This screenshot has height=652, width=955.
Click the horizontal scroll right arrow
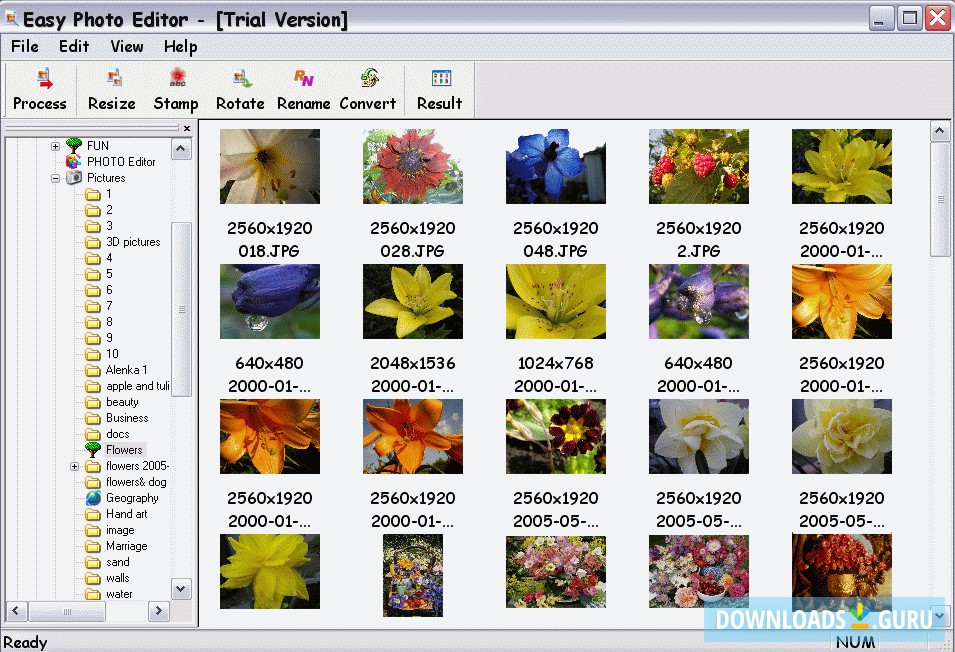tap(158, 610)
